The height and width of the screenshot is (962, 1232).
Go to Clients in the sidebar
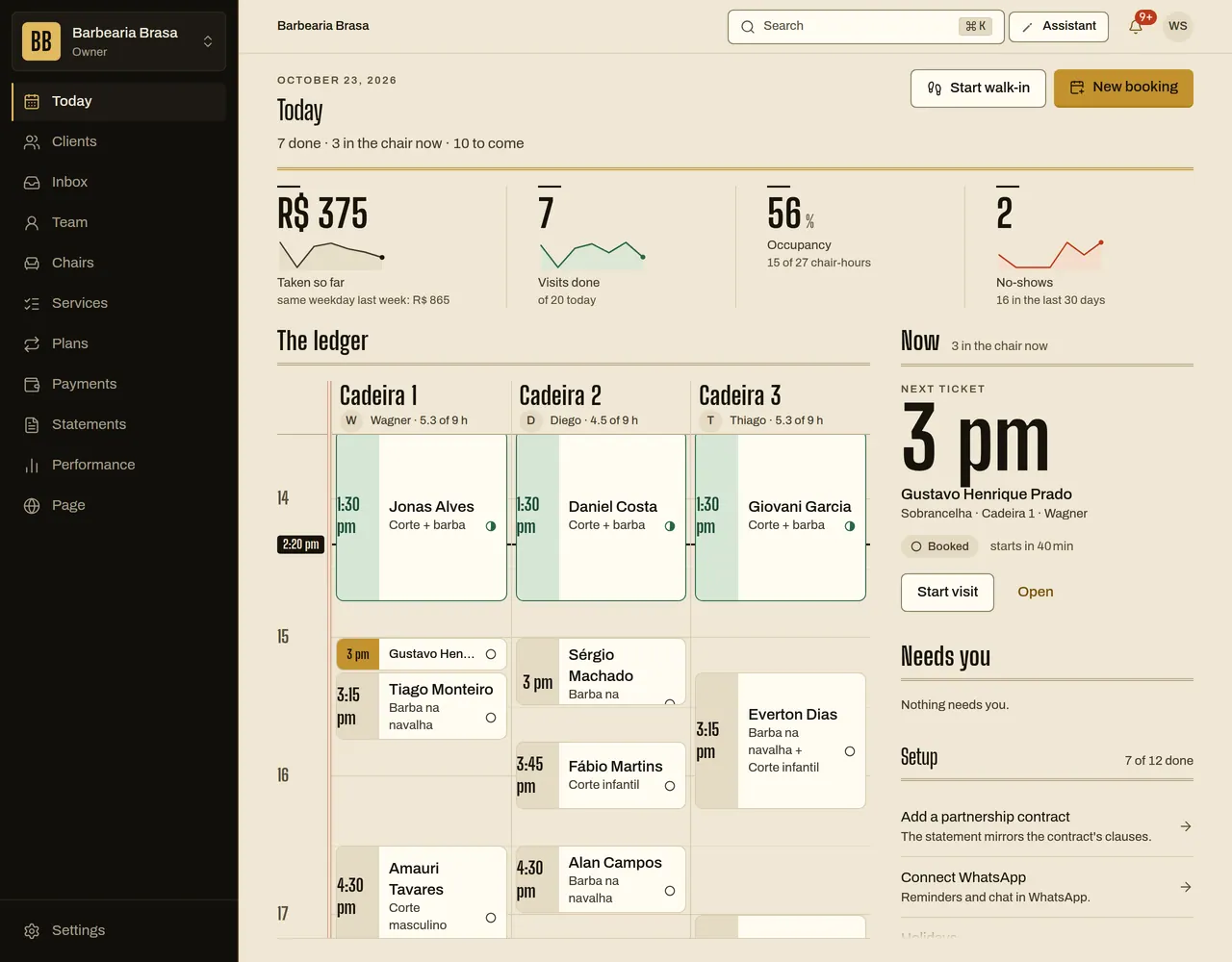pos(119,141)
